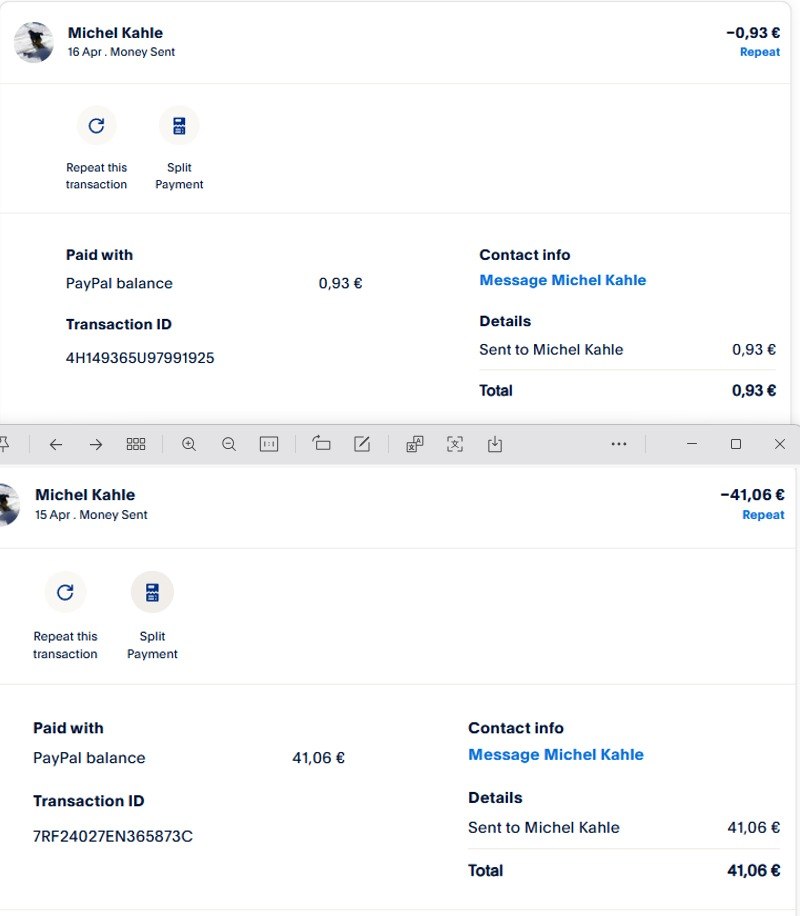Save image with download icon
The image size is (800, 916).
(494, 444)
